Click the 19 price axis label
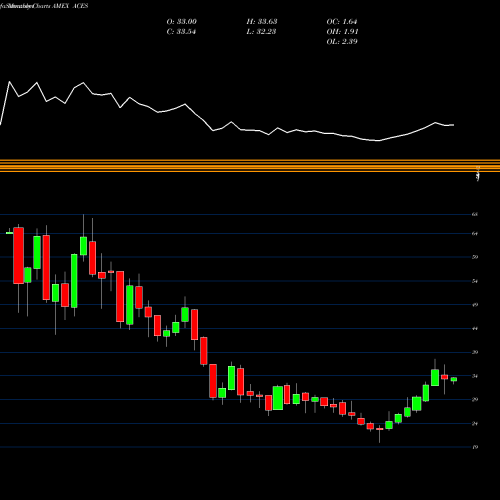The image size is (500, 500). click(475, 447)
